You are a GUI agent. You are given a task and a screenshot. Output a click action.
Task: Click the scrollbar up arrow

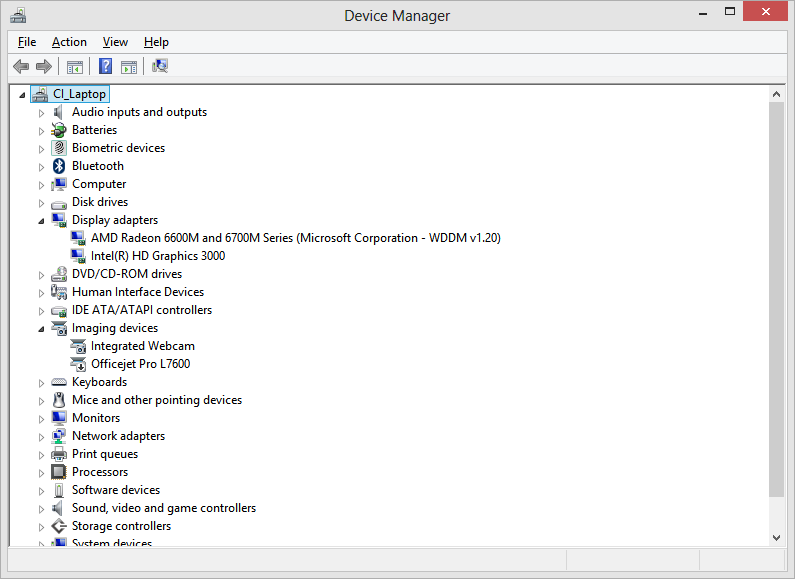776,94
